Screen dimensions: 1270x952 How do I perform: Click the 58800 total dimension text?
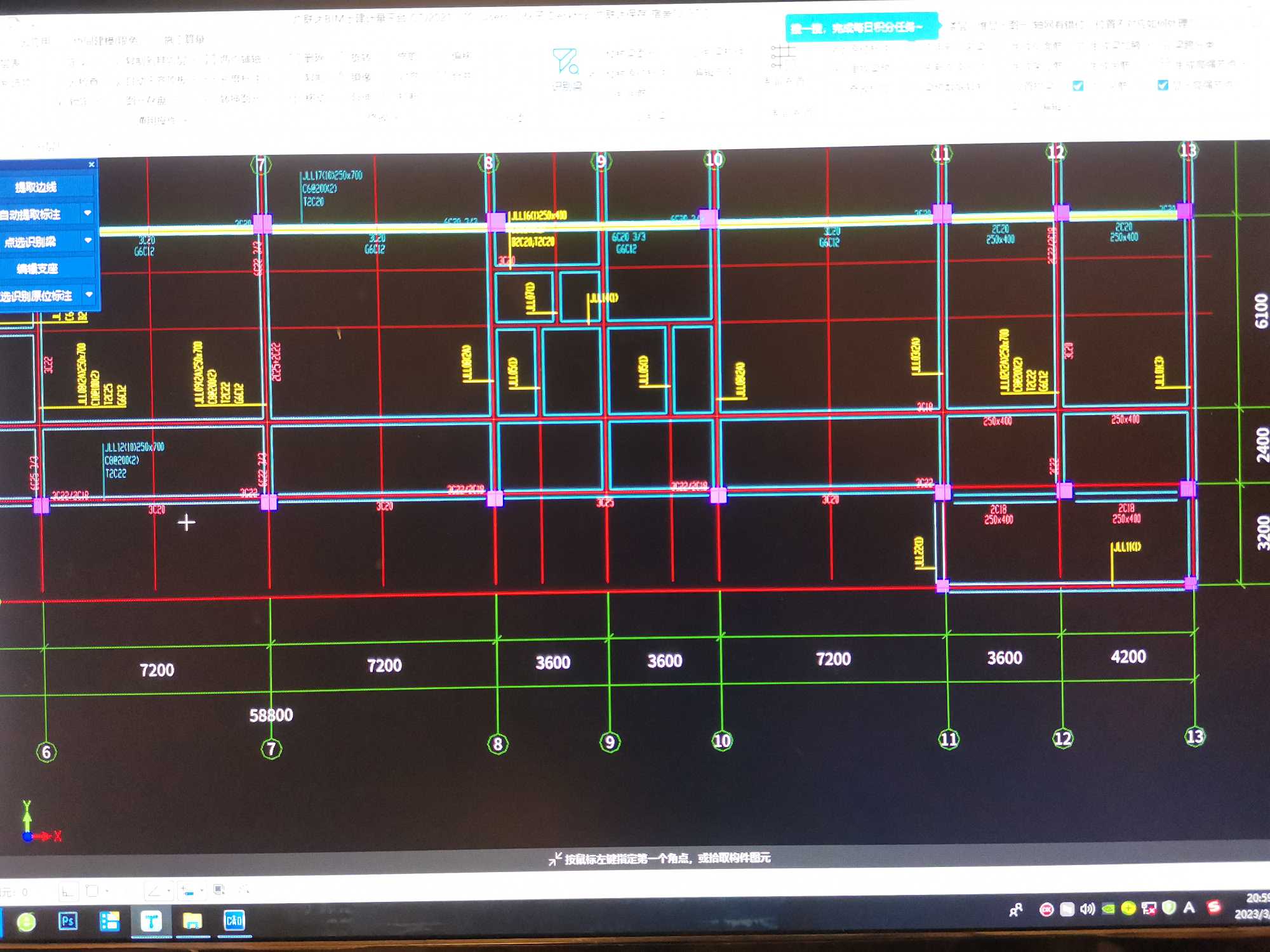[271, 715]
